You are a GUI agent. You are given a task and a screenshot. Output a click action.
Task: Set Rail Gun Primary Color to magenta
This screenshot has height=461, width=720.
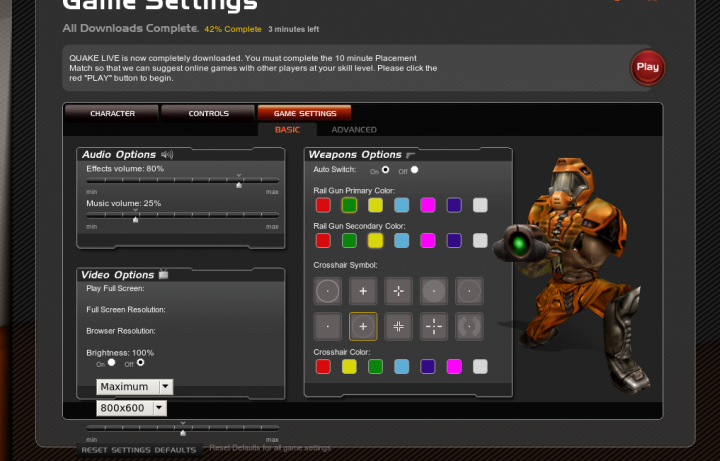tap(428, 205)
